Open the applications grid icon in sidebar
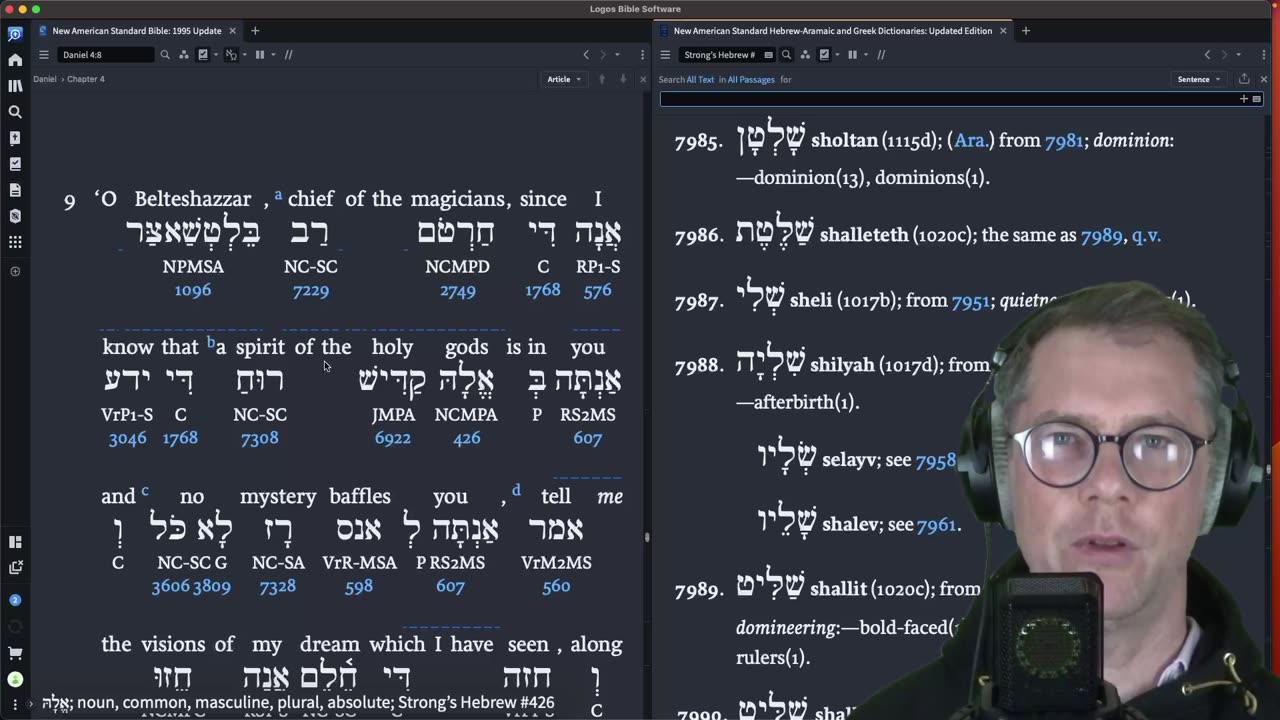 coord(15,242)
